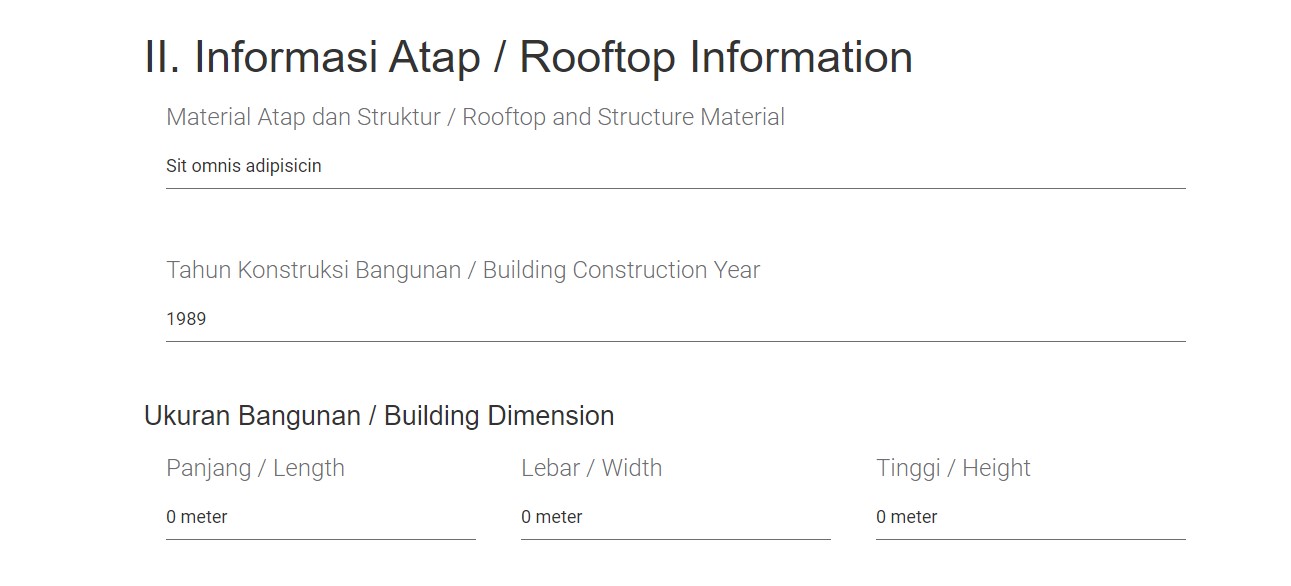Click the Building Construction Year input
Viewport: 1291px width, 586px height.
[675, 319]
